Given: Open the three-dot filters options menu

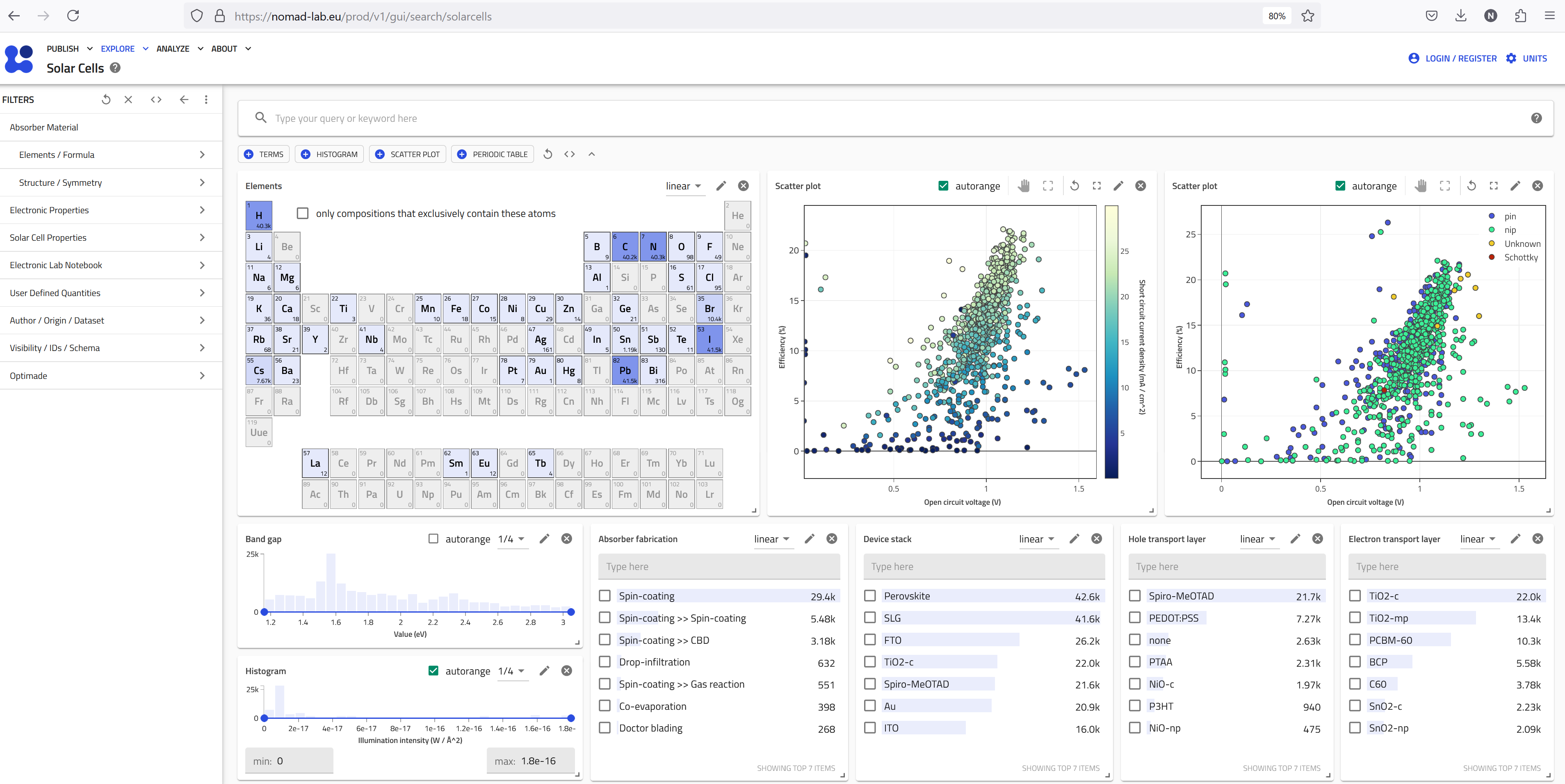Looking at the screenshot, I should [206, 100].
